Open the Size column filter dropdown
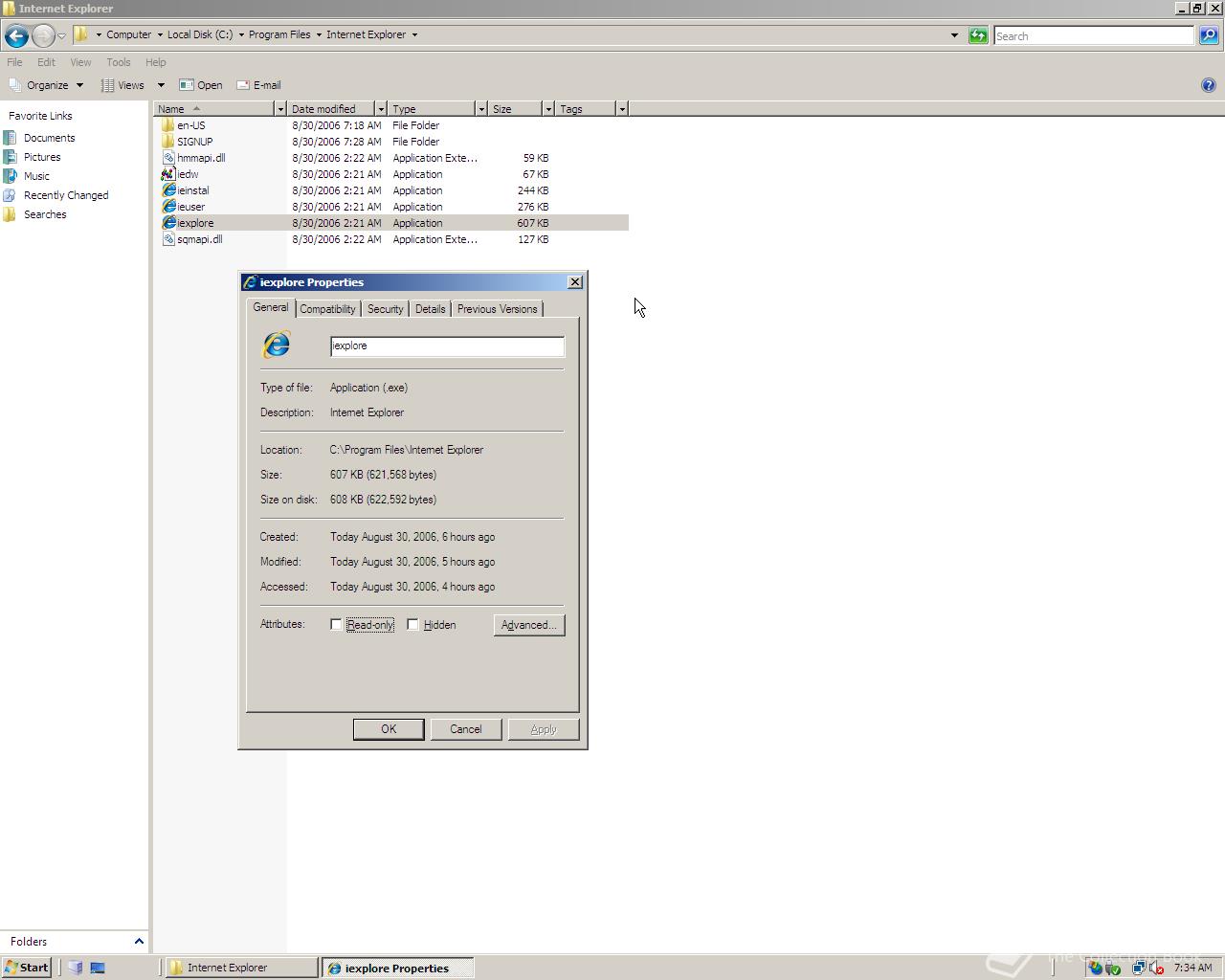Image resolution: width=1225 pixels, height=980 pixels. pos(548,109)
